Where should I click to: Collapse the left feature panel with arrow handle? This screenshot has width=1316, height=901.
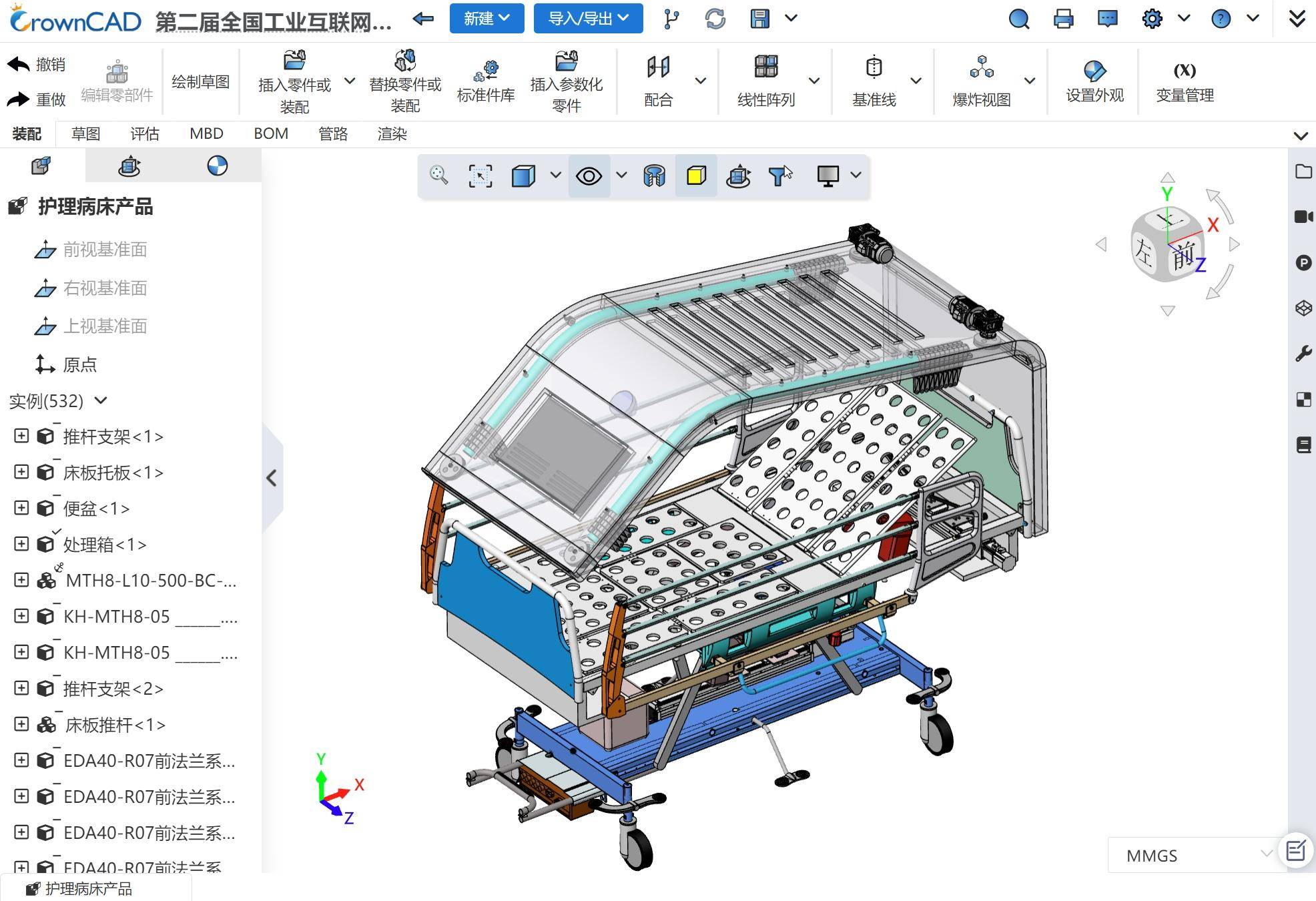[272, 478]
